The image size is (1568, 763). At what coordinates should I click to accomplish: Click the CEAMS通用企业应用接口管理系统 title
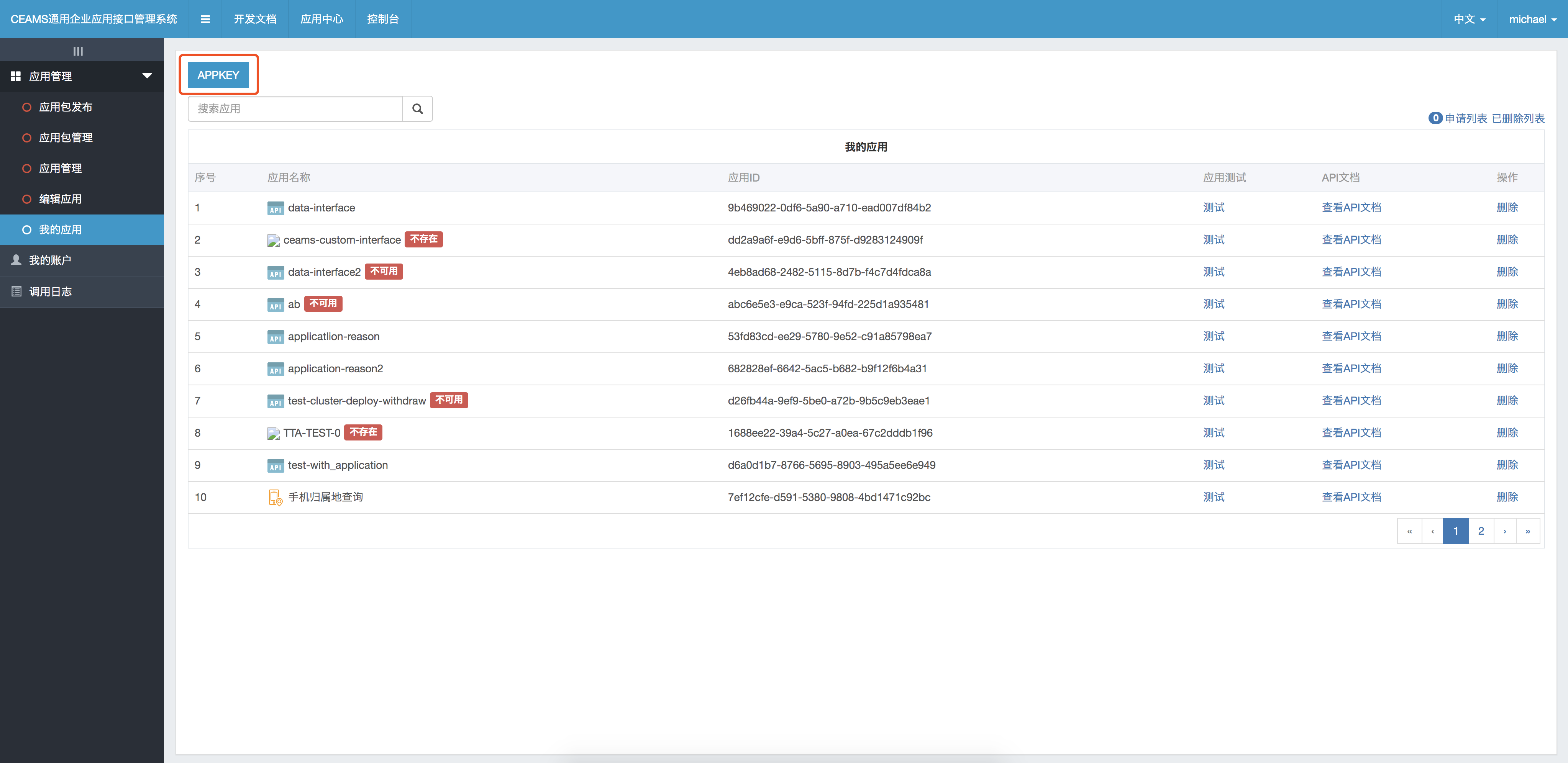pyautogui.click(x=94, y=19)
